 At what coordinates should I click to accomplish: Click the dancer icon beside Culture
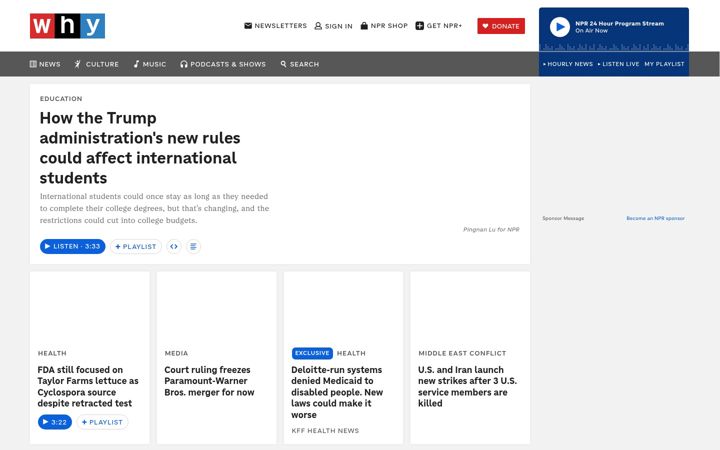point(78,64)
